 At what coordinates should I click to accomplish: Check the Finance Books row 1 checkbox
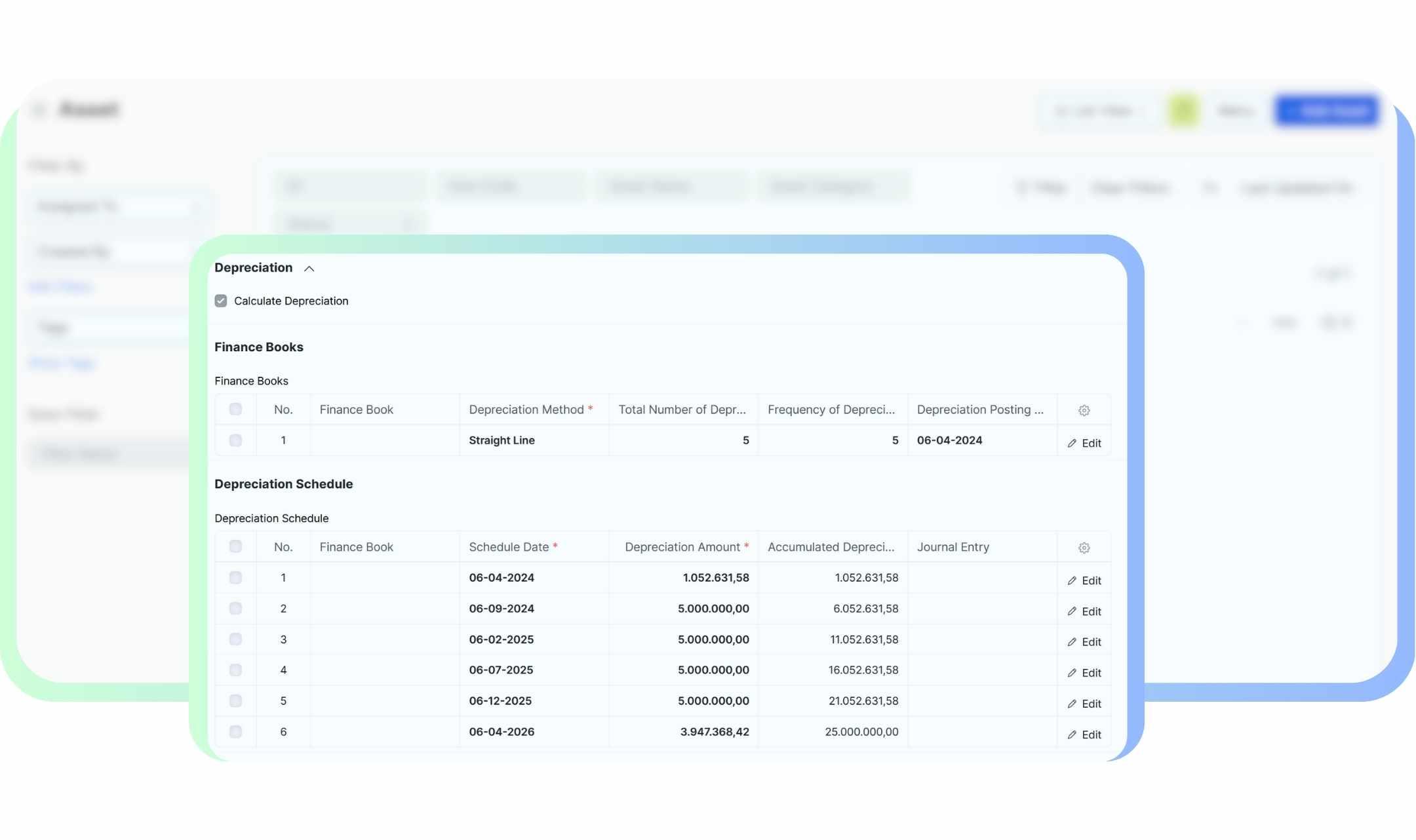click(235, 440)
